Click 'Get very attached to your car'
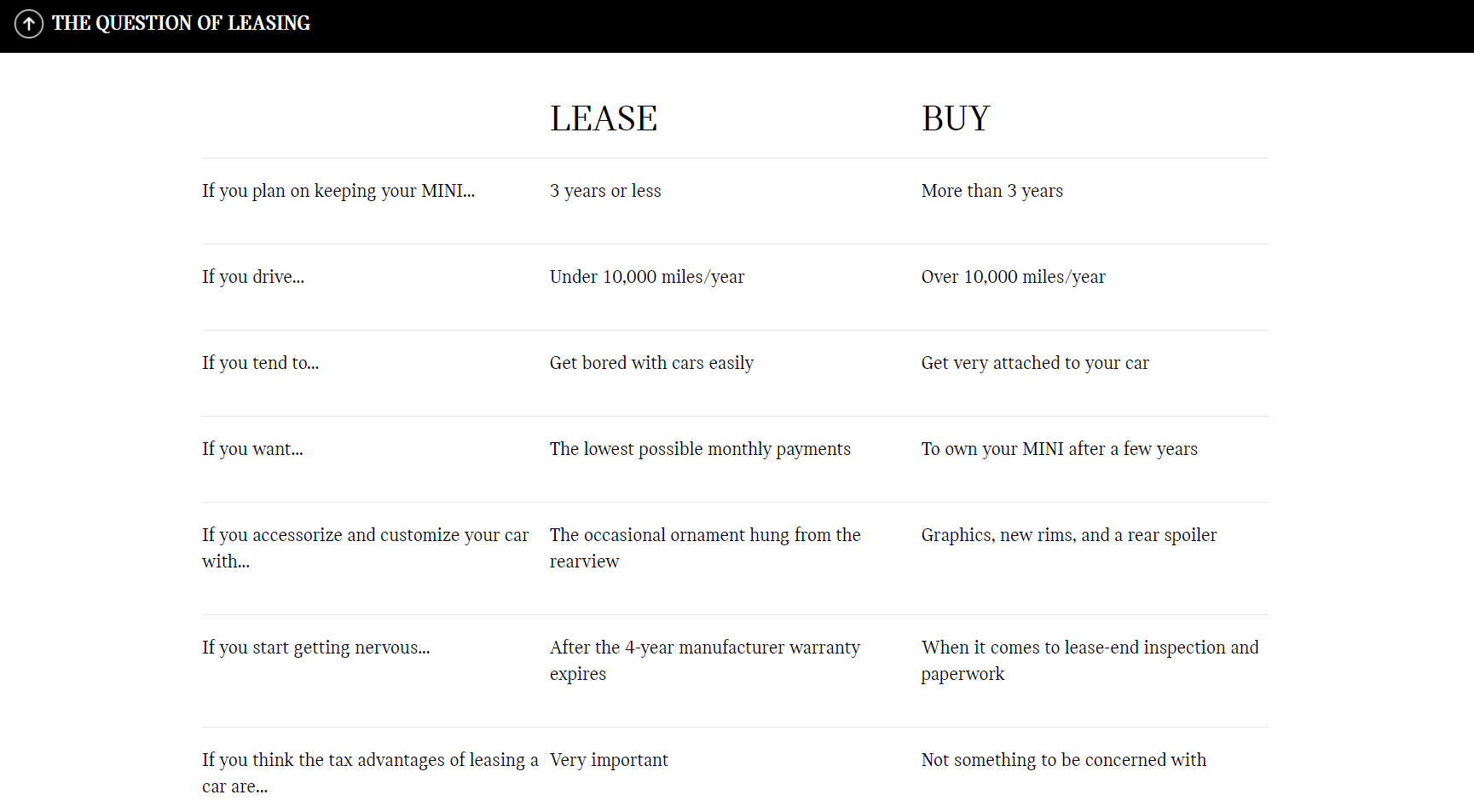The image size is (1474, 812). [1035, 363]
